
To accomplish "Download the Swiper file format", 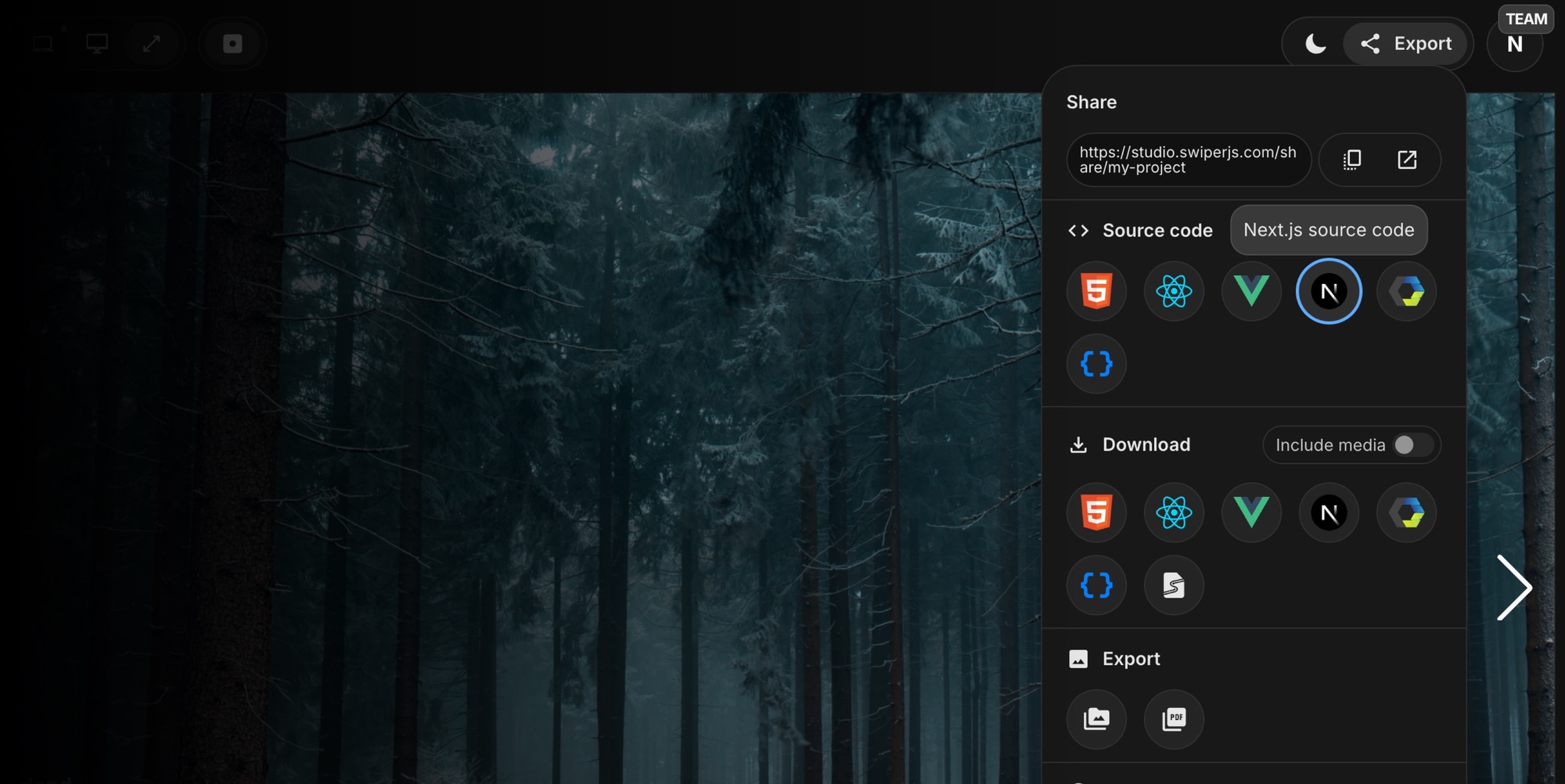I will coord(1174,585).
